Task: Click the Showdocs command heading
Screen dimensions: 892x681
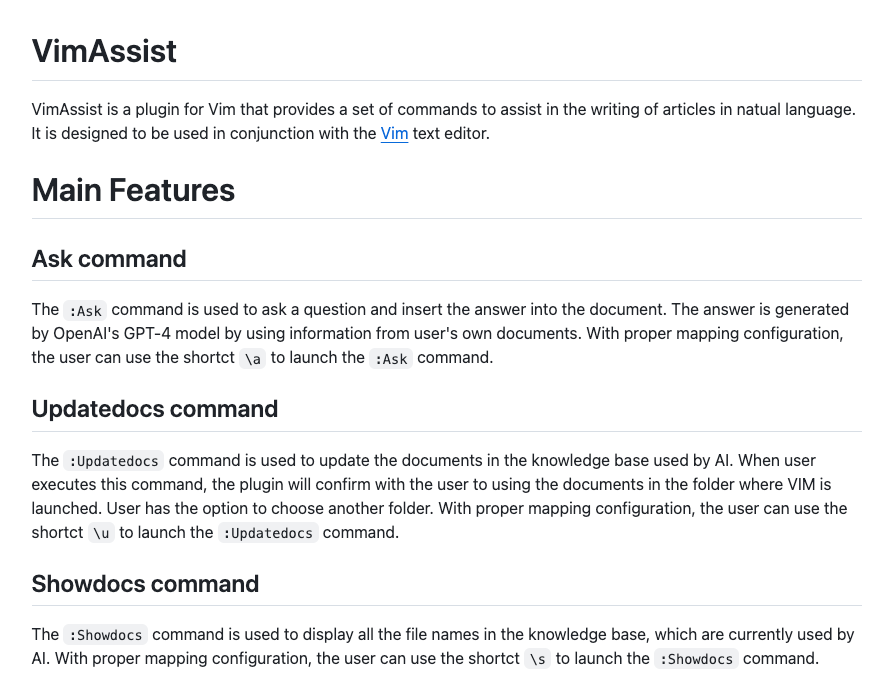Action: tap(145, 584)
